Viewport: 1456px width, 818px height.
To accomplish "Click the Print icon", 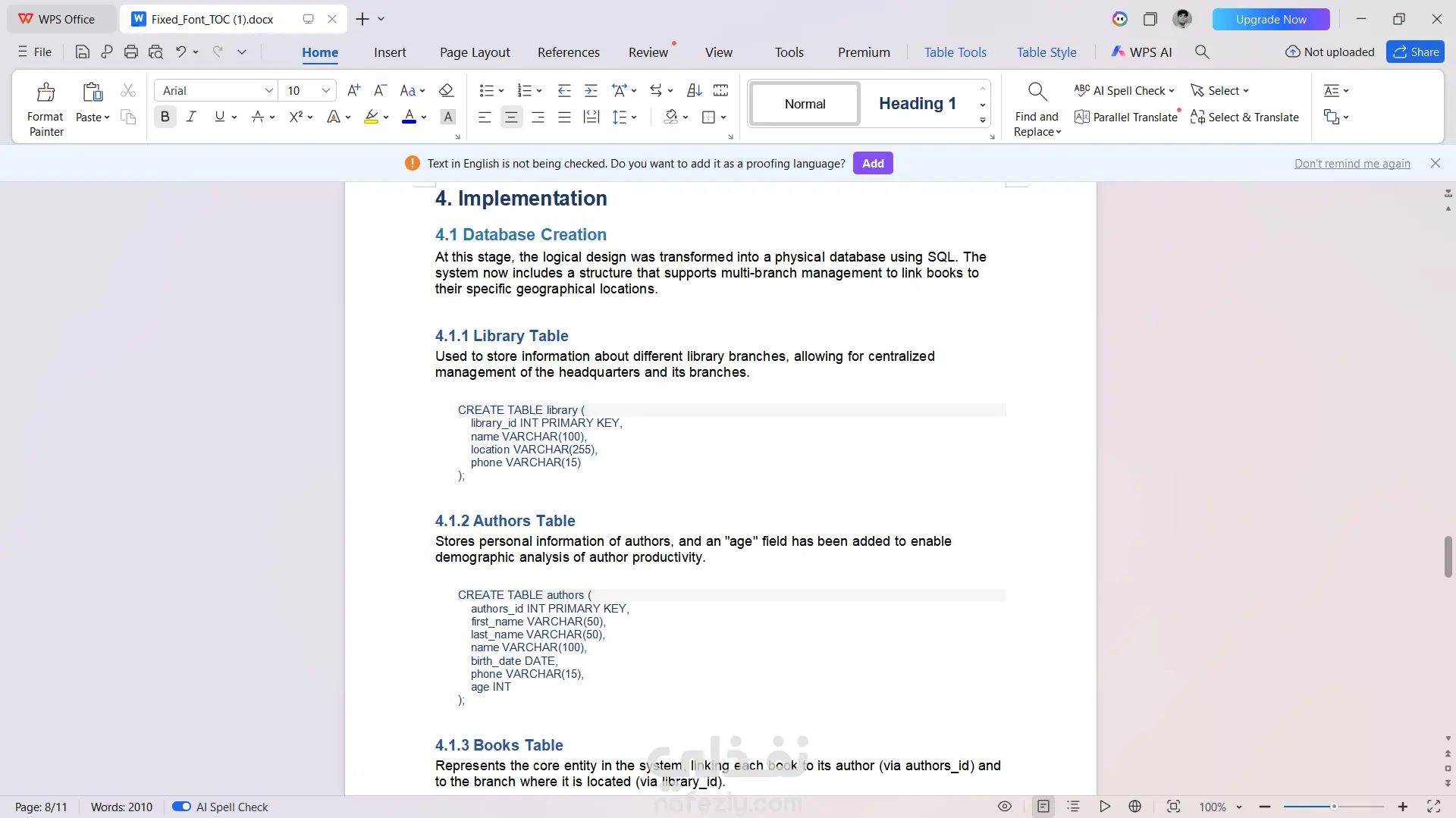I will pos(131,52).
